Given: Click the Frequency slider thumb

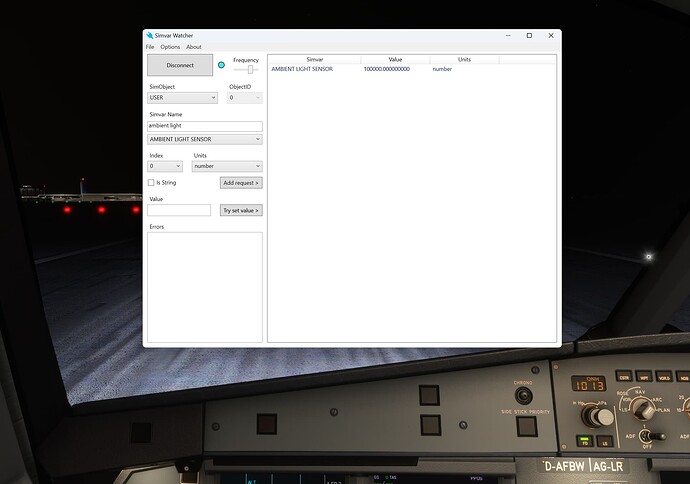Looking at the screenshot, I should (250, 70).
